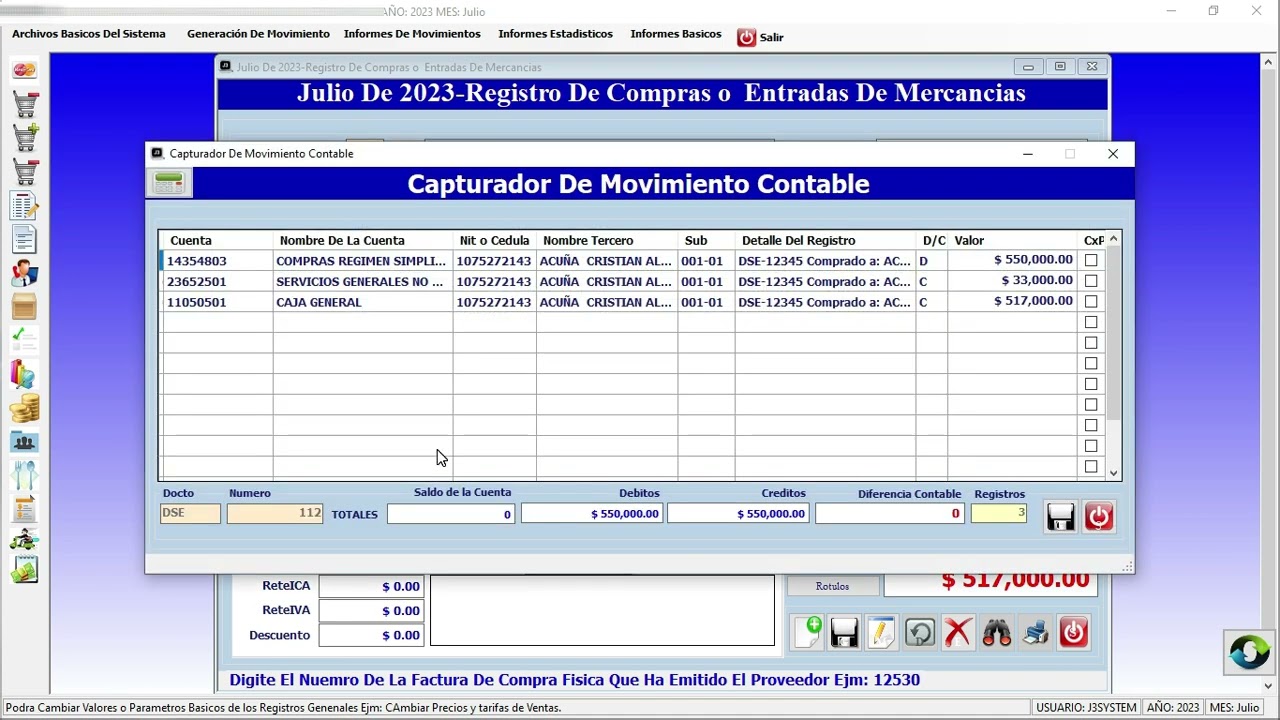Image resolution: width=1280 pixels, height=720 pixels.
Task: Save the accounting movement with floppy disk icon
Action: click(1061, 516)
